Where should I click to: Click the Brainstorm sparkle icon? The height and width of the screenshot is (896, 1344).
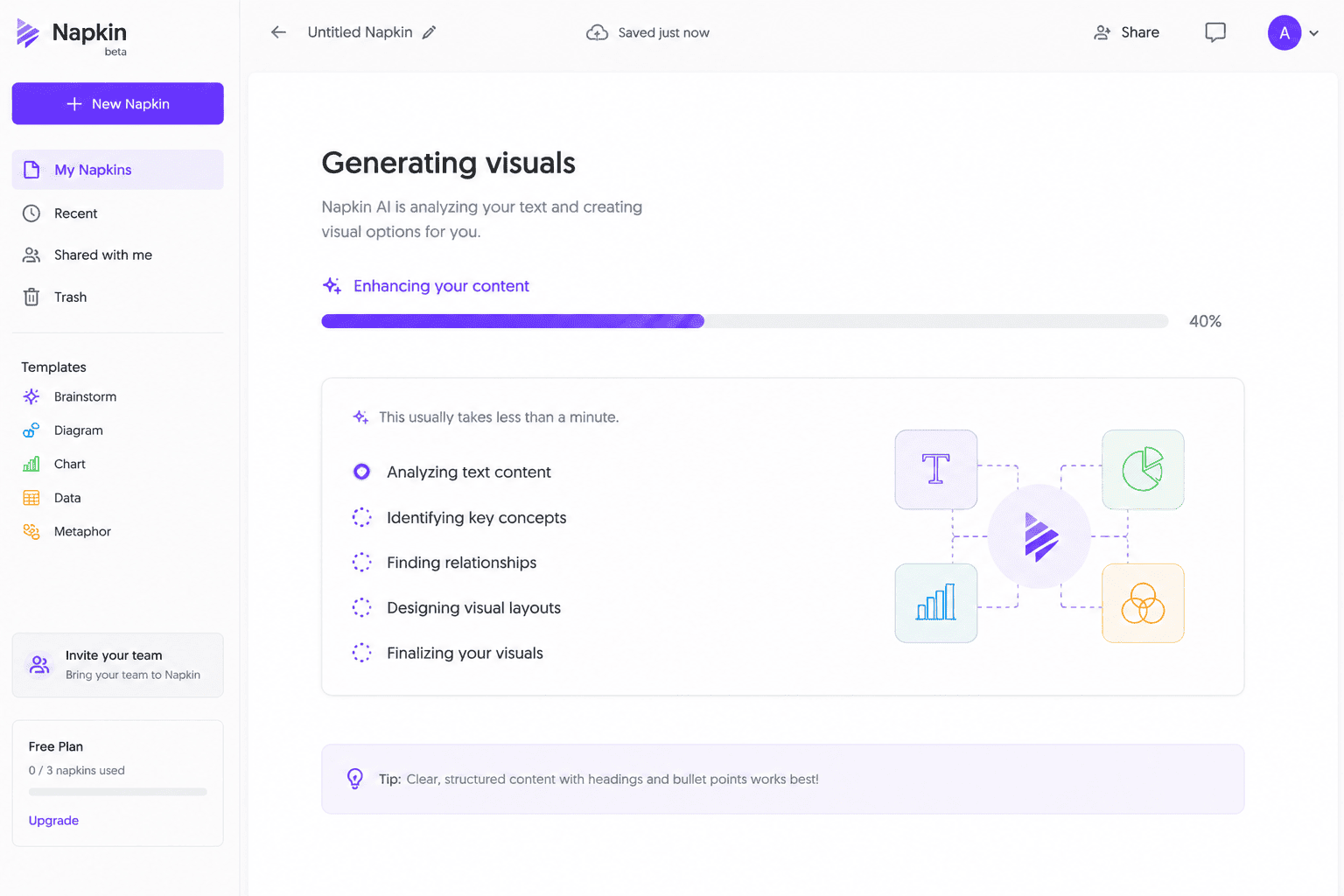(x=31, y=396)
